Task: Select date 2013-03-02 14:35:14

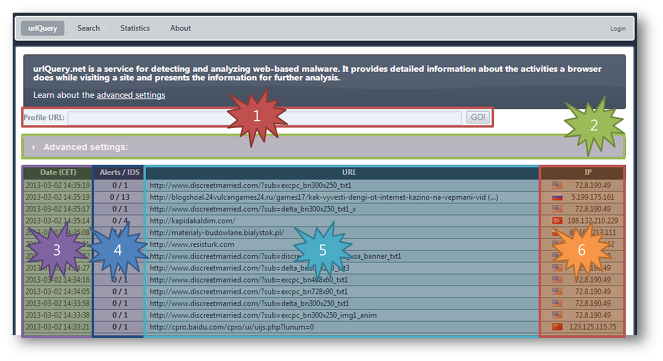Action: (x=58, y=221)
